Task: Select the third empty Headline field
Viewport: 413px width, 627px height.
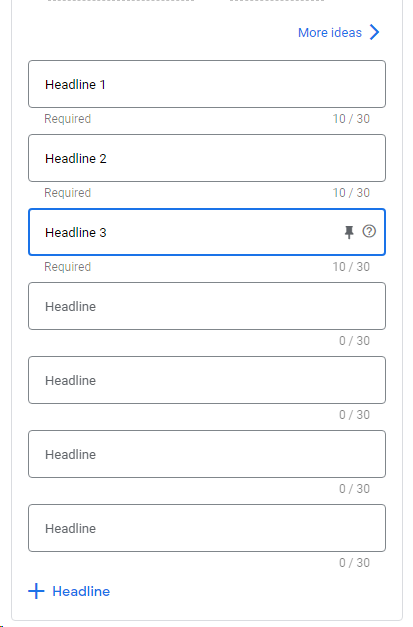Action: point(207,454)
